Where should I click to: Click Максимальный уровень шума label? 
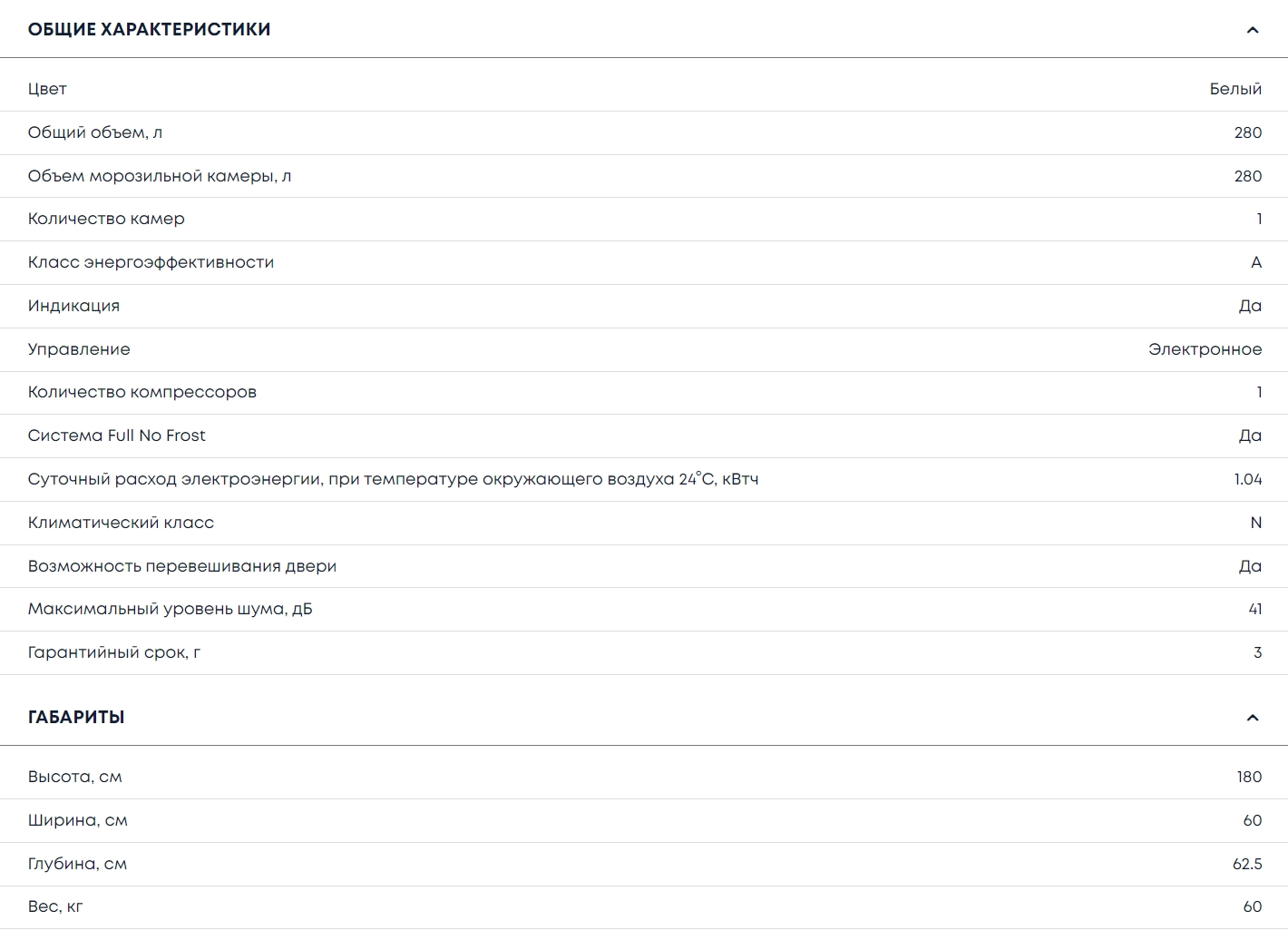pos(170,609)
